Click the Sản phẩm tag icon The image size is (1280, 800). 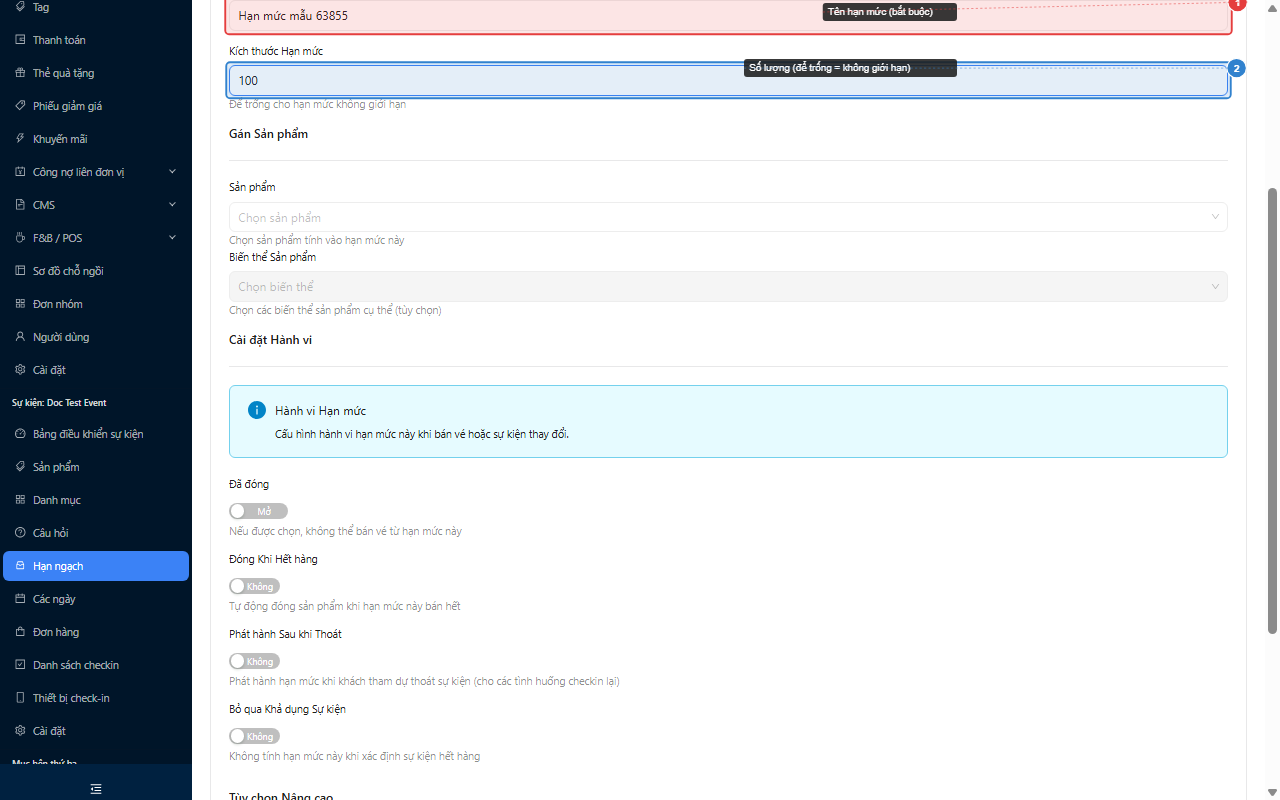click(x=20, y=467)
